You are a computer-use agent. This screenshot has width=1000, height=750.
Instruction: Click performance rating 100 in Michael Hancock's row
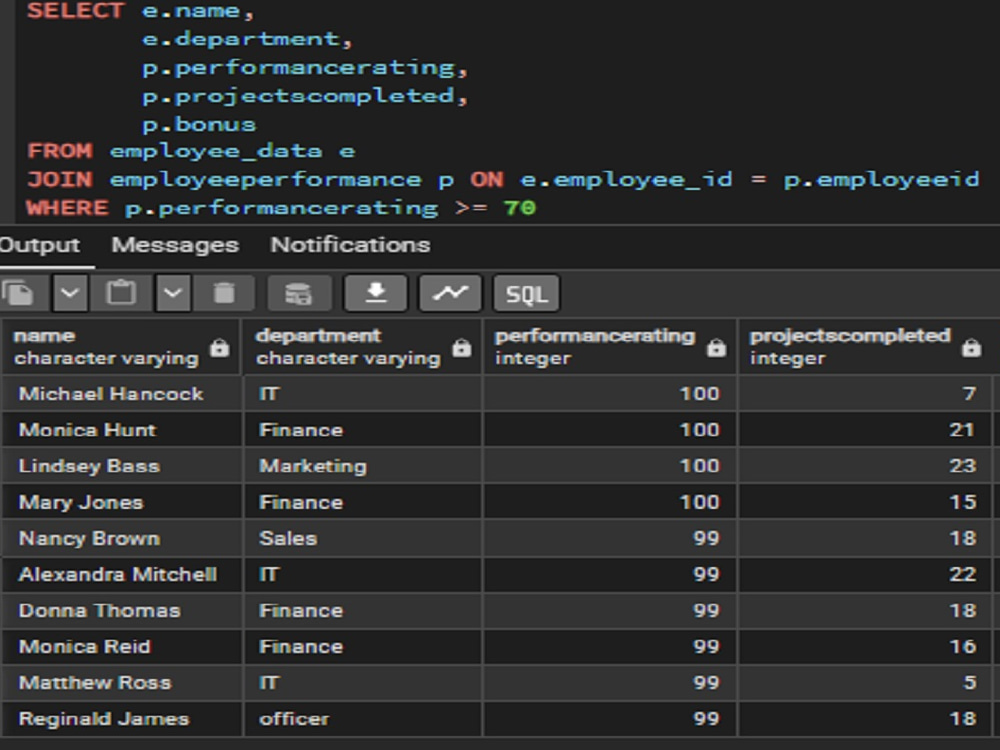610,393
